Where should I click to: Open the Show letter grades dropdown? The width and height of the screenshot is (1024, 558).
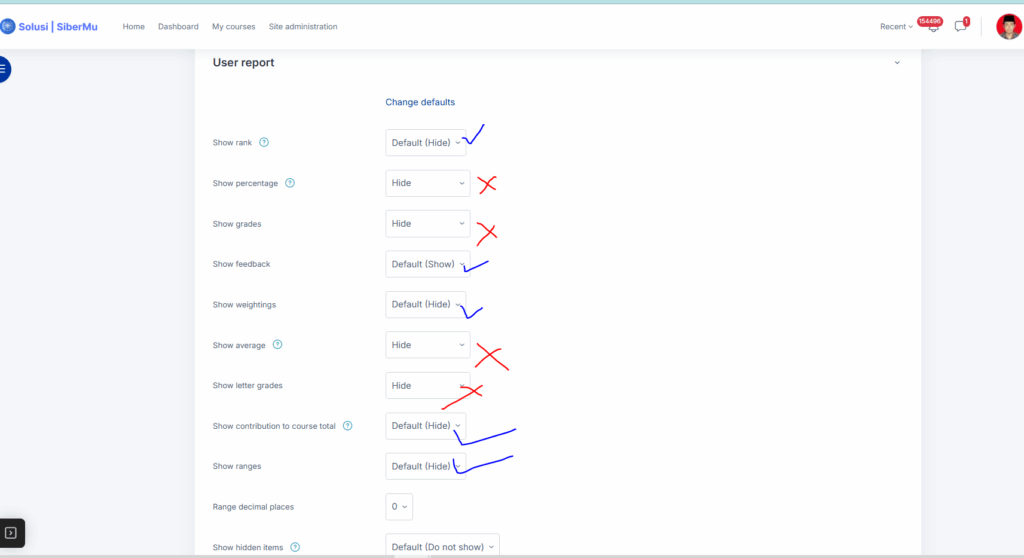pyautogui.click(x=428, y=386)
